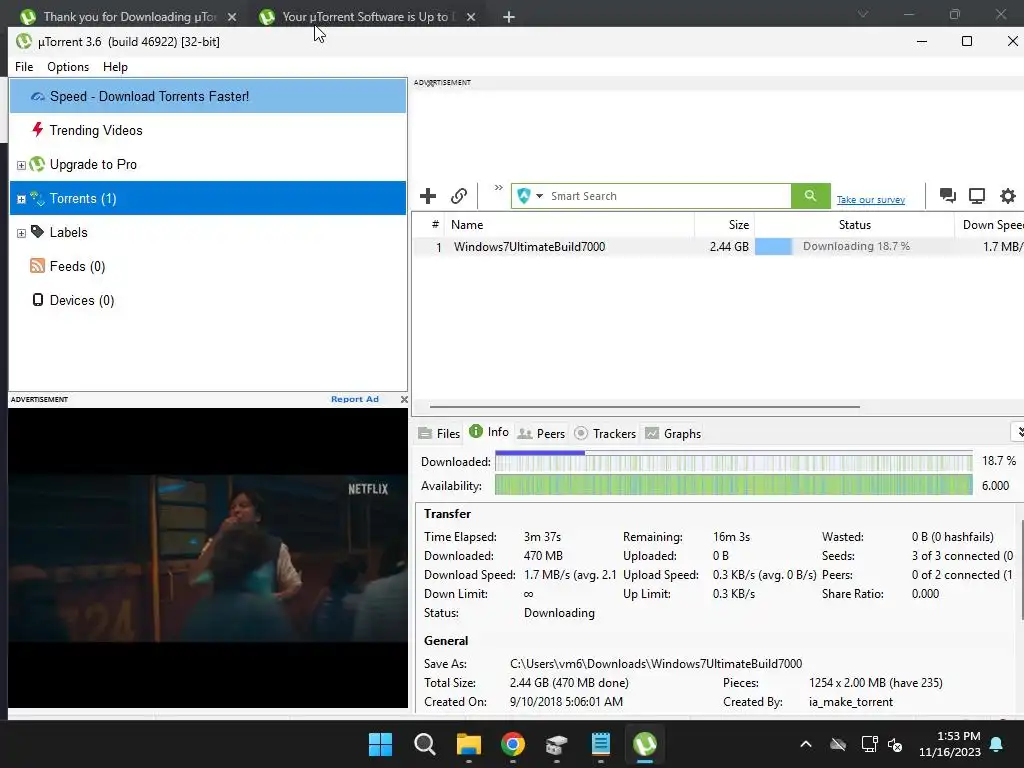This screenshot has height=768, width=1024.
Task: Click the Feeds RSS icon
Action: pyautogui.click(x=37, y=265)
